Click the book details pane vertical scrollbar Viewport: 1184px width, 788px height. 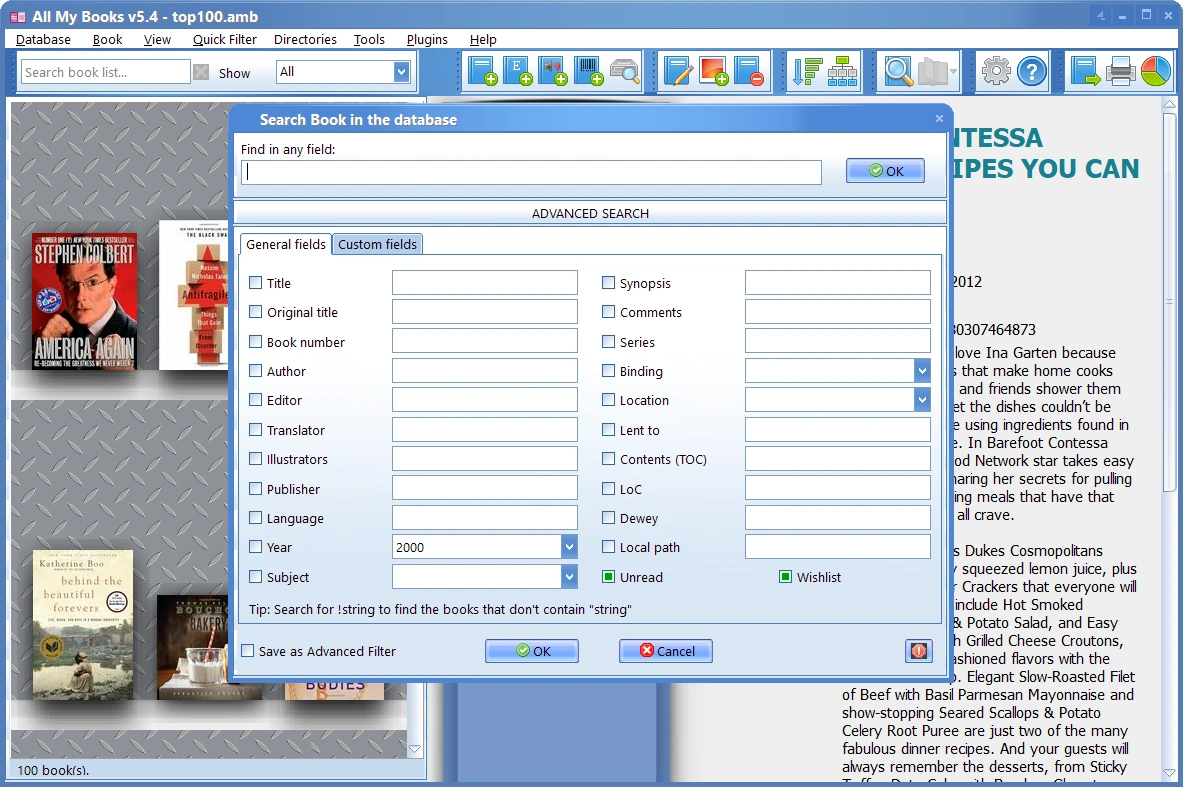coord(1169,302)
